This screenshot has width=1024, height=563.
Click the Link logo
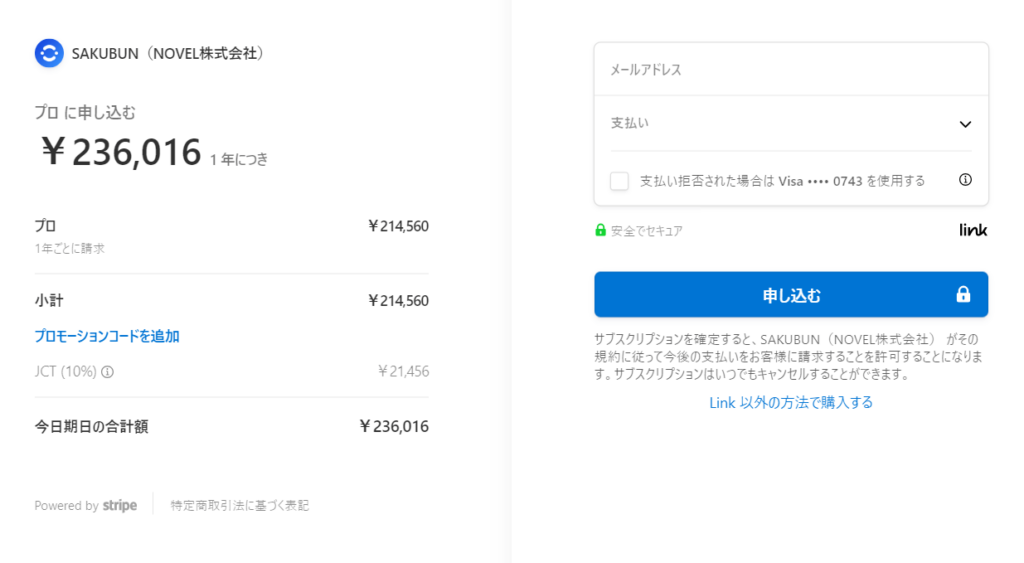point(973,229)
